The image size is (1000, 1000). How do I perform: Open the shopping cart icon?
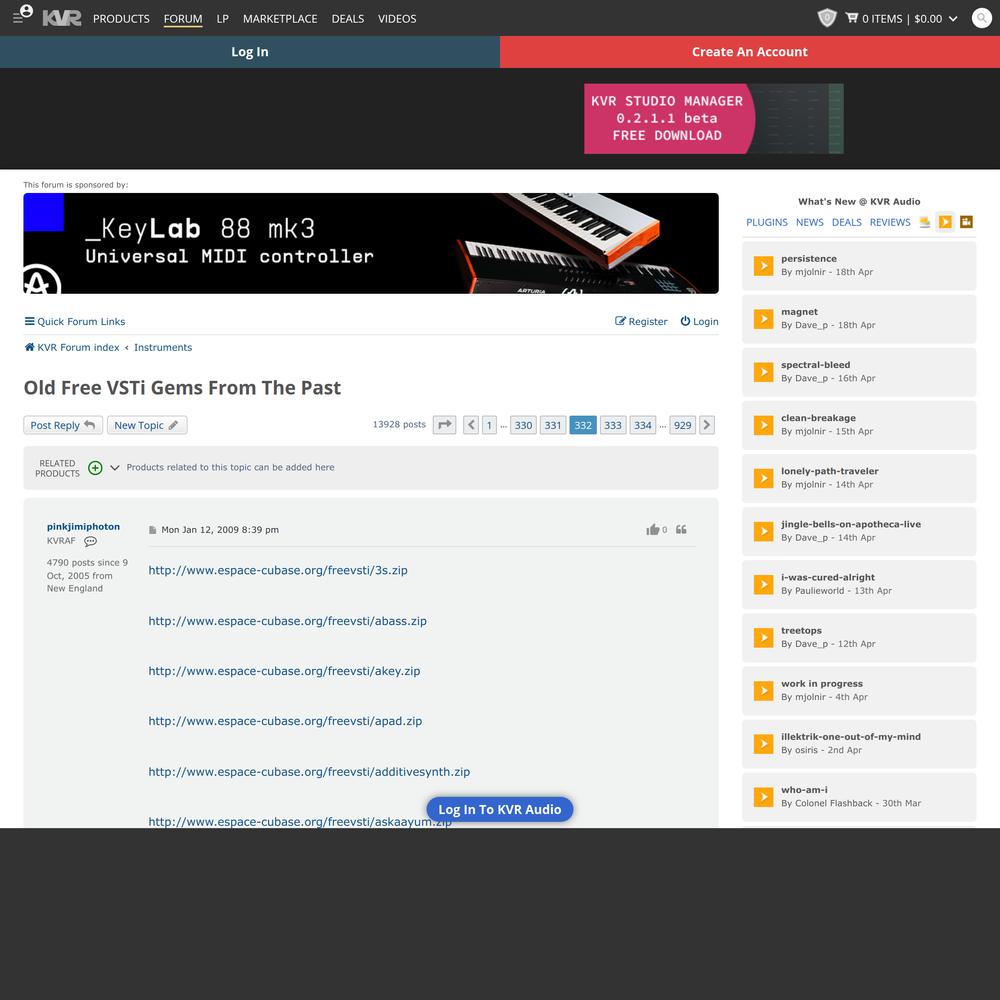coord(851,18)
